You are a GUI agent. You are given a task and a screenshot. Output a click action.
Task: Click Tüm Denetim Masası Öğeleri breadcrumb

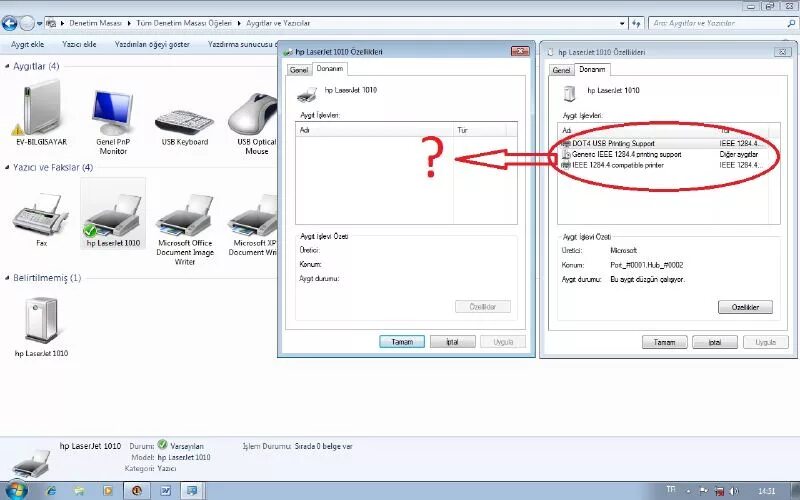[x=184, y=23]
